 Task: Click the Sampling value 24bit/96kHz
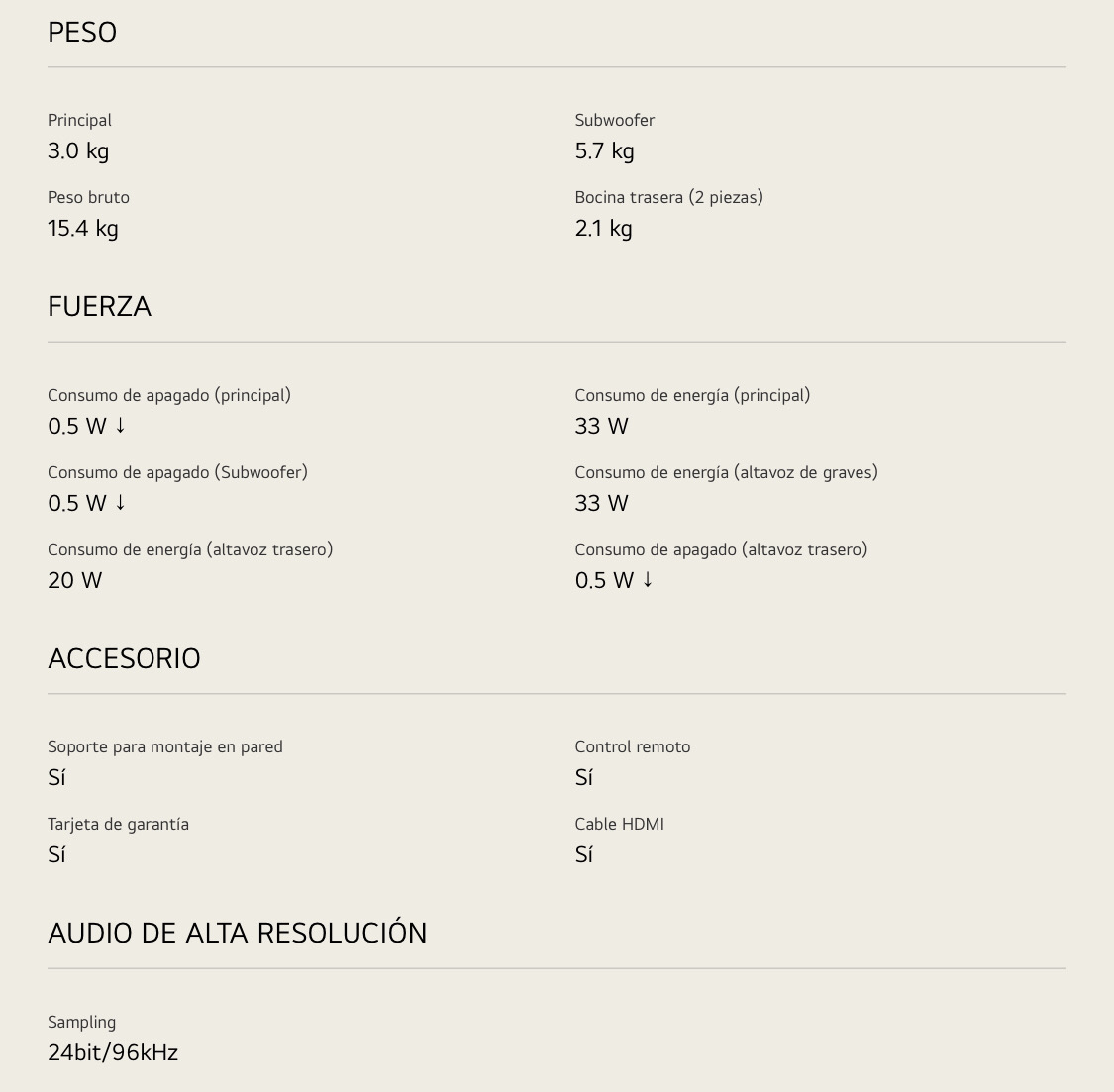[x=112, y=1053]
